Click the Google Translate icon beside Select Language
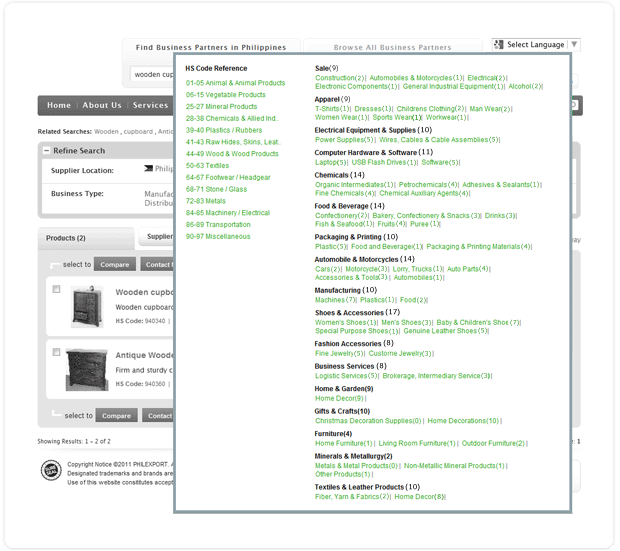Viewport: 620px width, 551px height. [x=499, y=44]
